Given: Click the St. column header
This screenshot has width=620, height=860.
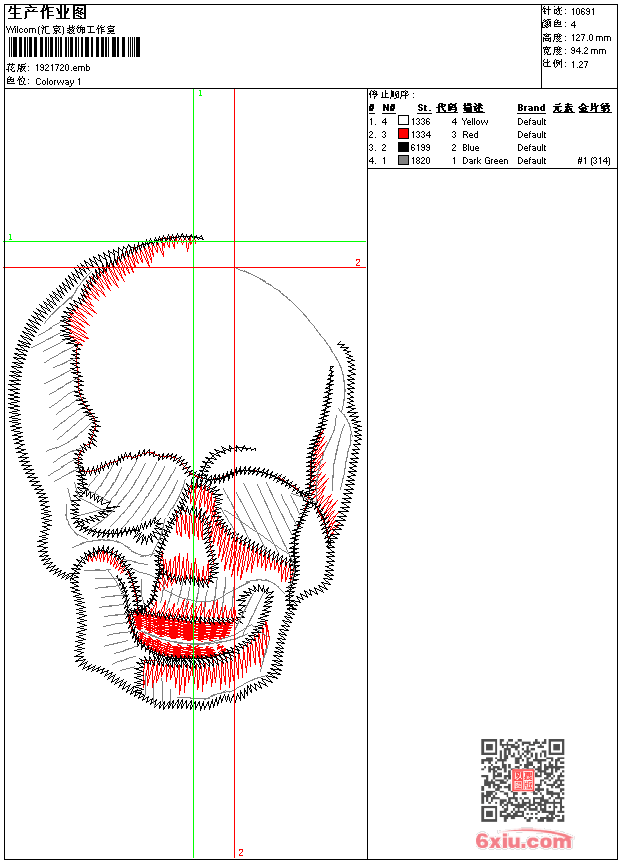Looking at the screenshot, I should (x=424, y=108).
